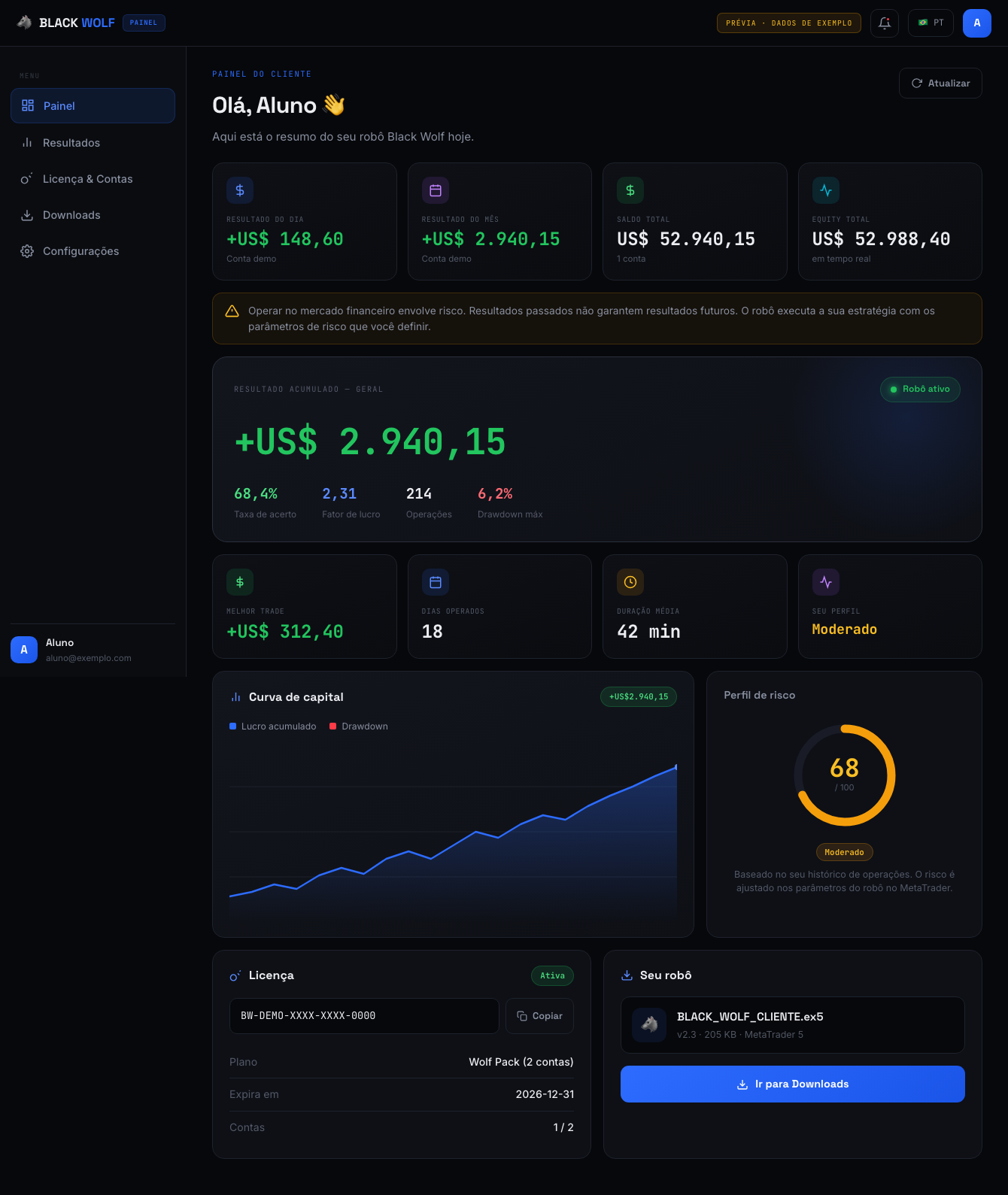Image resolution: width=1008 pixels, height=1195 pixels.
Task: Click the Ativa license status badge
Action: (x=552, y=976)
